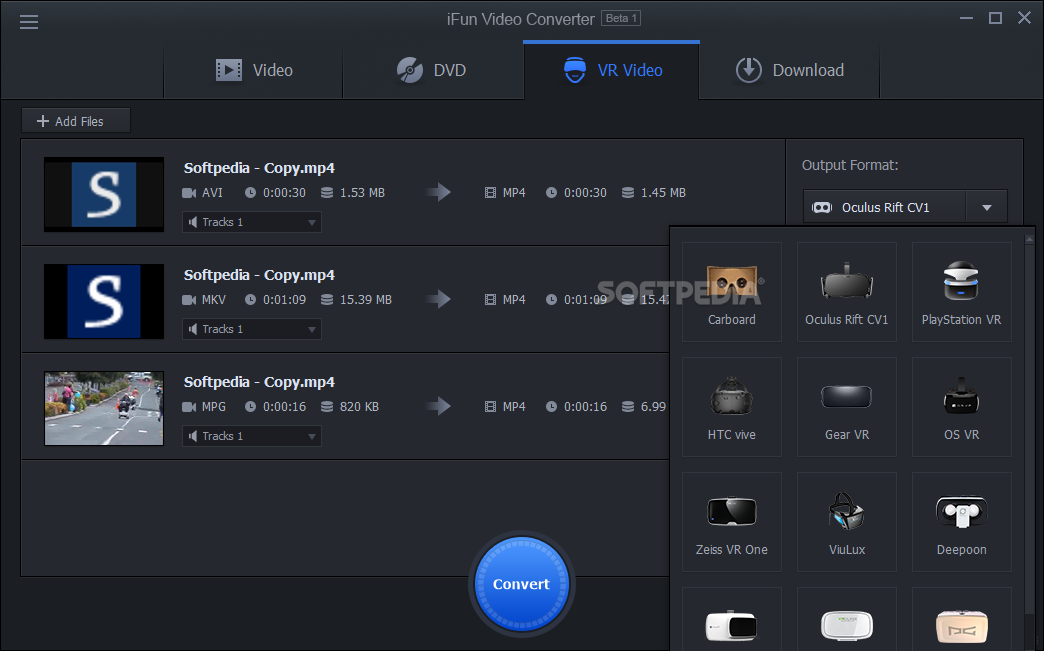1044x651 pixels.
Task: Click the 1.53 MB source size
Action: 362,192
